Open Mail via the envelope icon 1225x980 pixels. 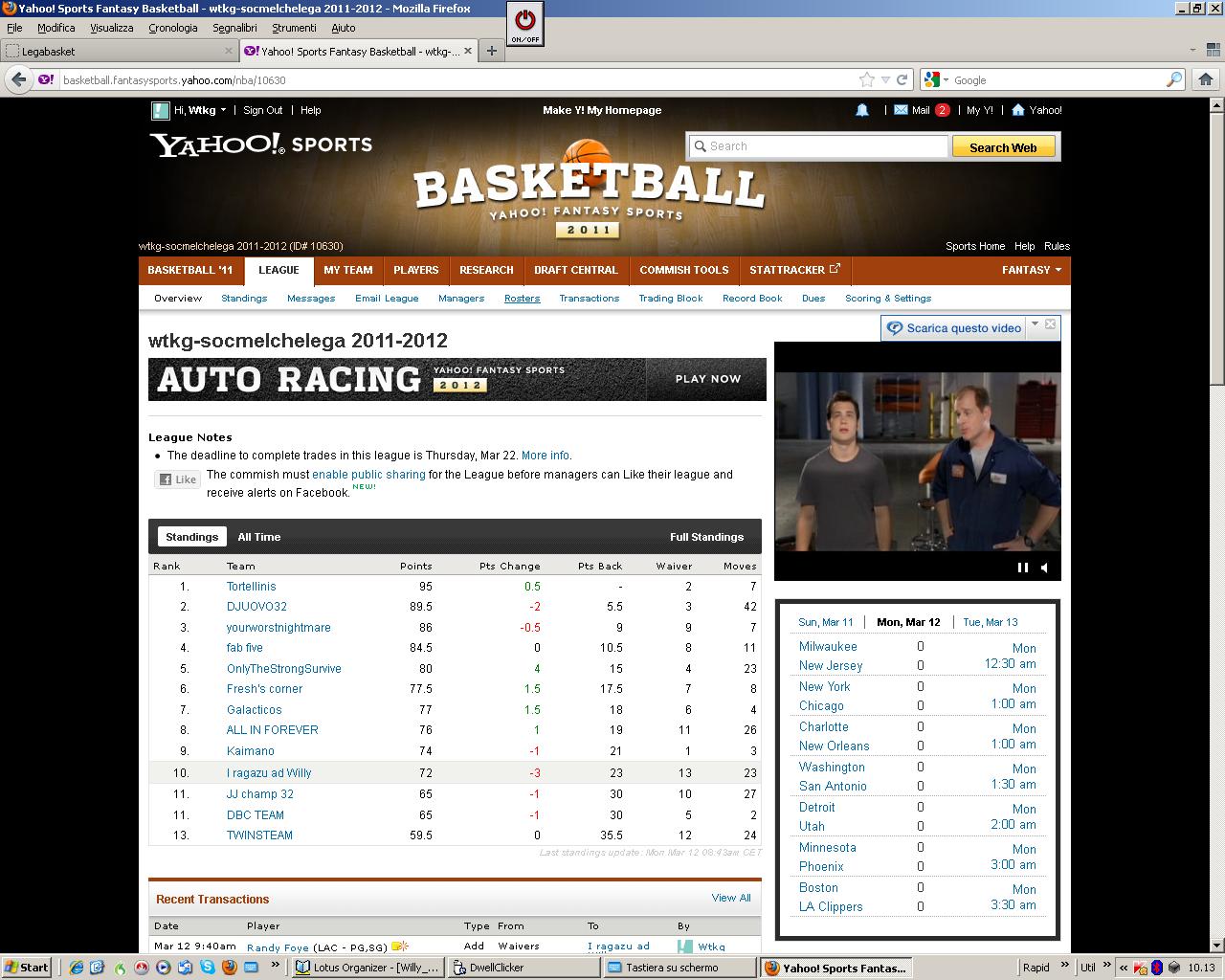901,110
